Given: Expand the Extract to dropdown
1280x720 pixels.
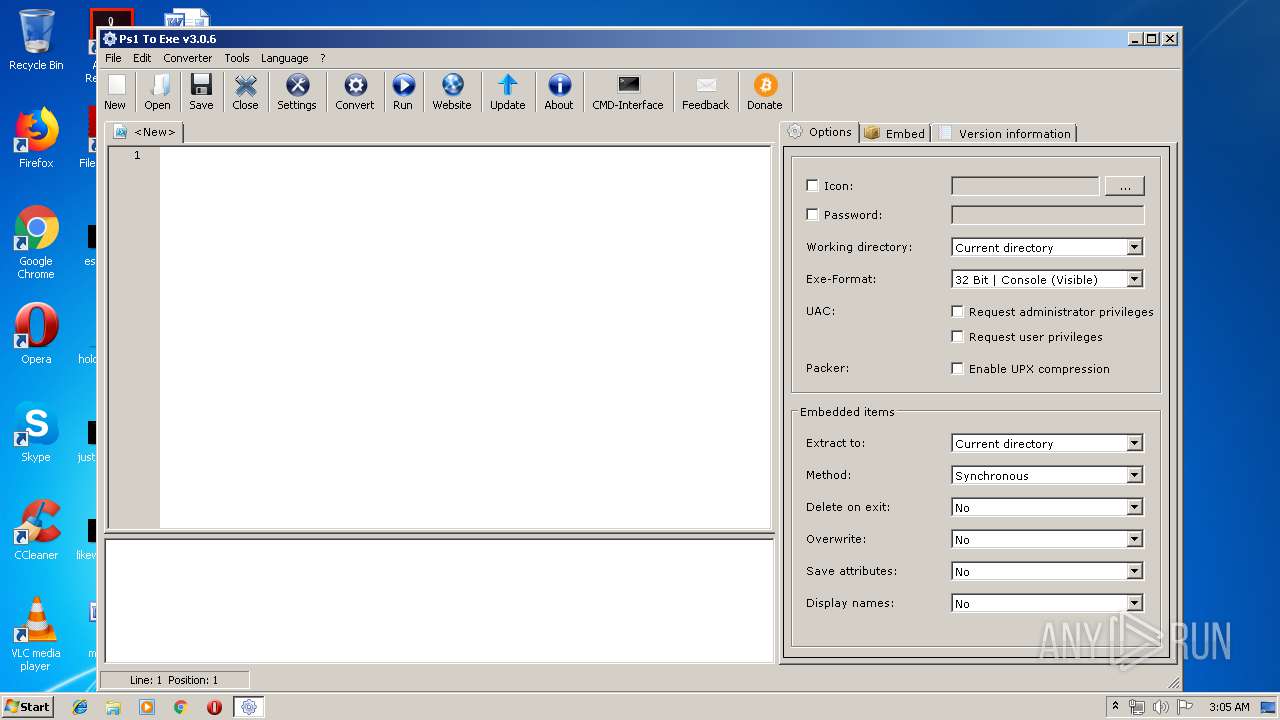Looking at the screenshot, I should [1134, 443].
